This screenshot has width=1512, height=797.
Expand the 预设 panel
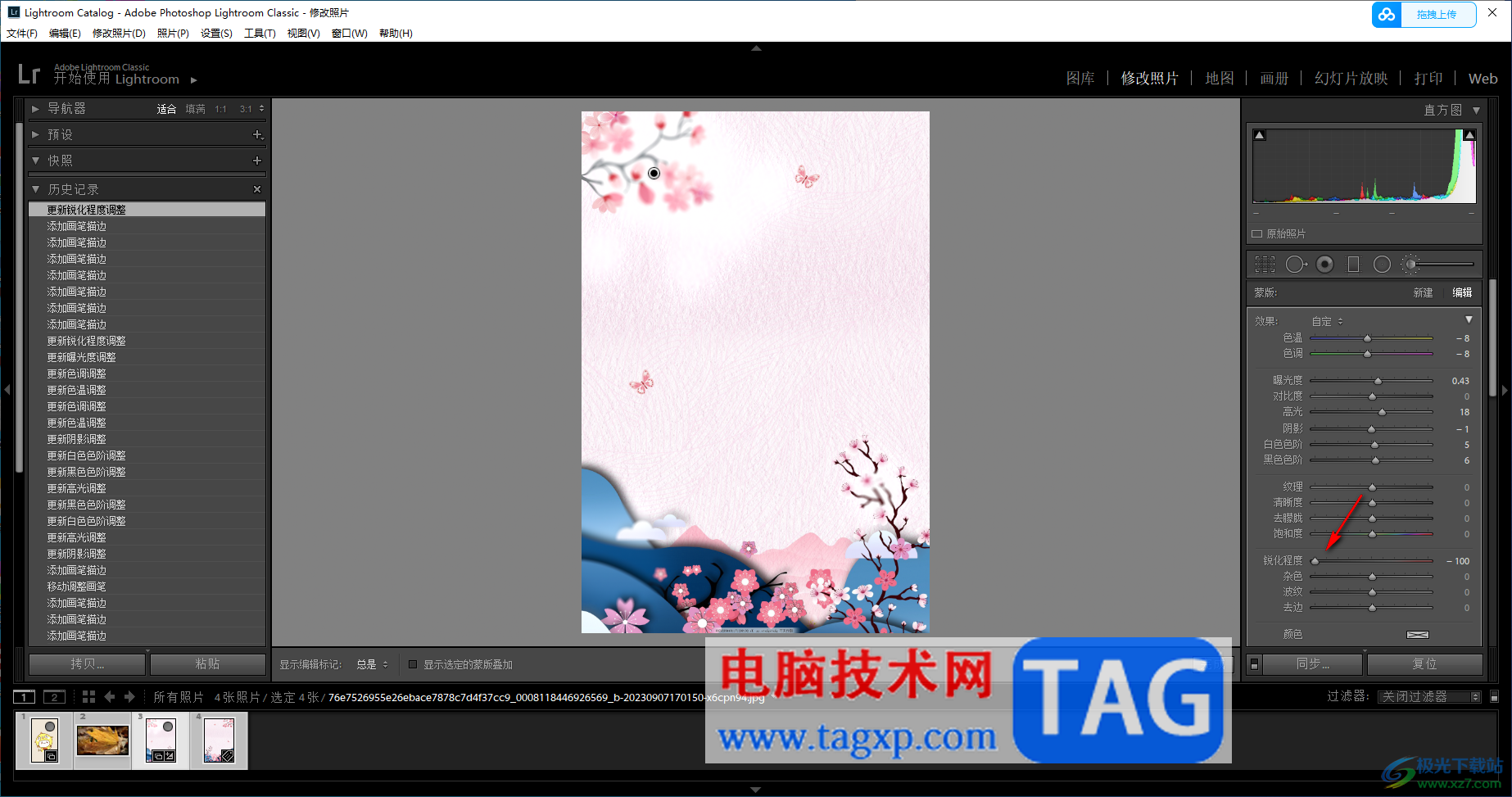click(x=35, y=134)
